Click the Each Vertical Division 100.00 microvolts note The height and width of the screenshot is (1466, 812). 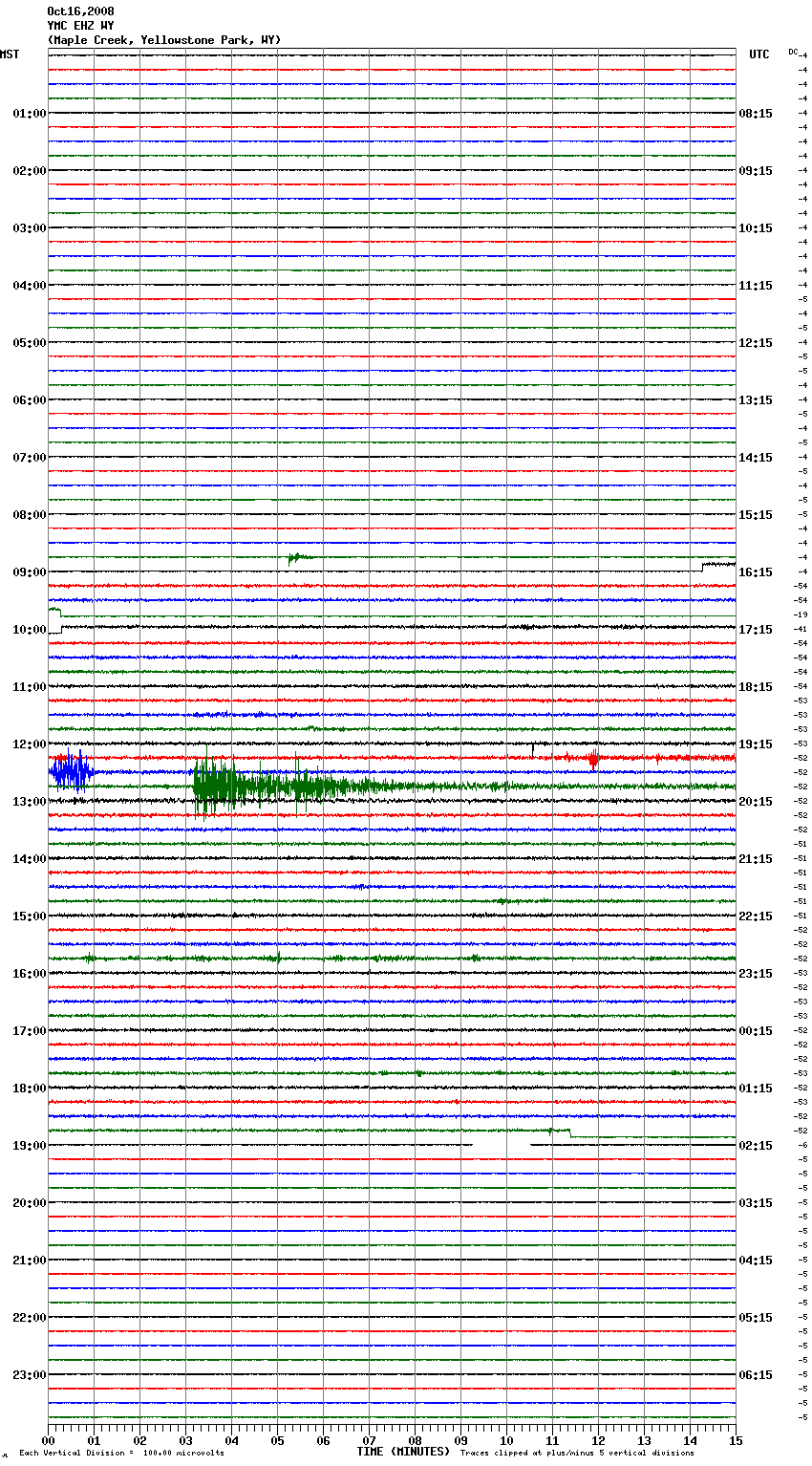(121, 1453)
